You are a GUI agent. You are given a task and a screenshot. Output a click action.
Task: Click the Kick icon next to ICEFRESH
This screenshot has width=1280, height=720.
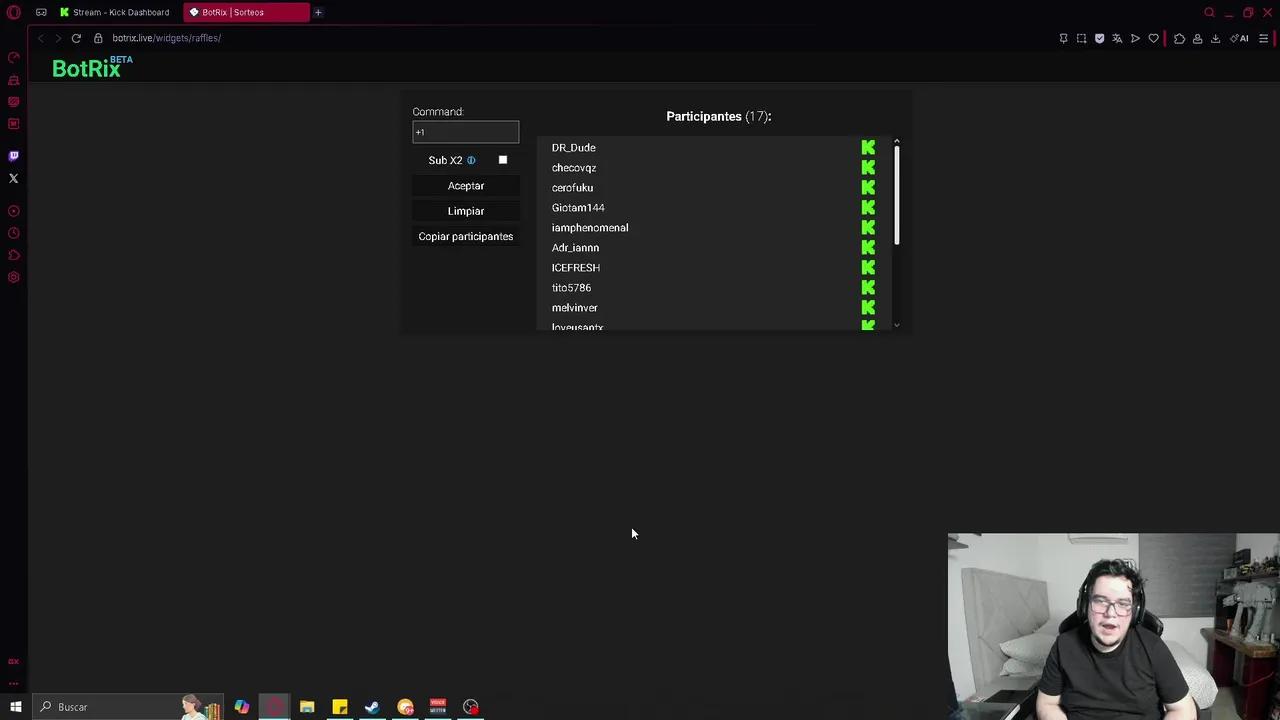pyautogui.click(x=868, y=267)
